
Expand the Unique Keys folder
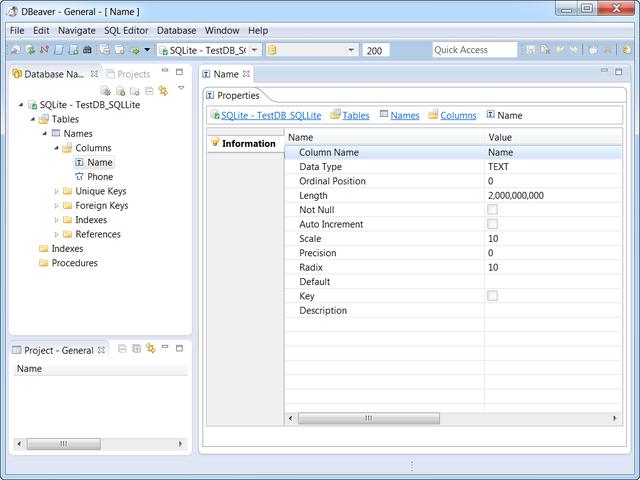click(x=56, y=191)
